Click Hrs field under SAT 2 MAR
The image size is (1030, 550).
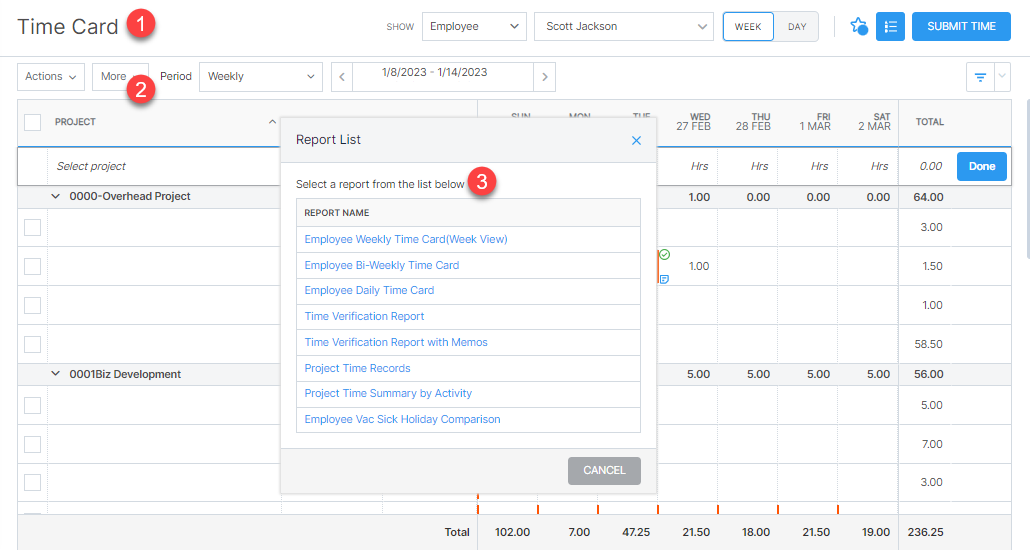coord(868,166)
